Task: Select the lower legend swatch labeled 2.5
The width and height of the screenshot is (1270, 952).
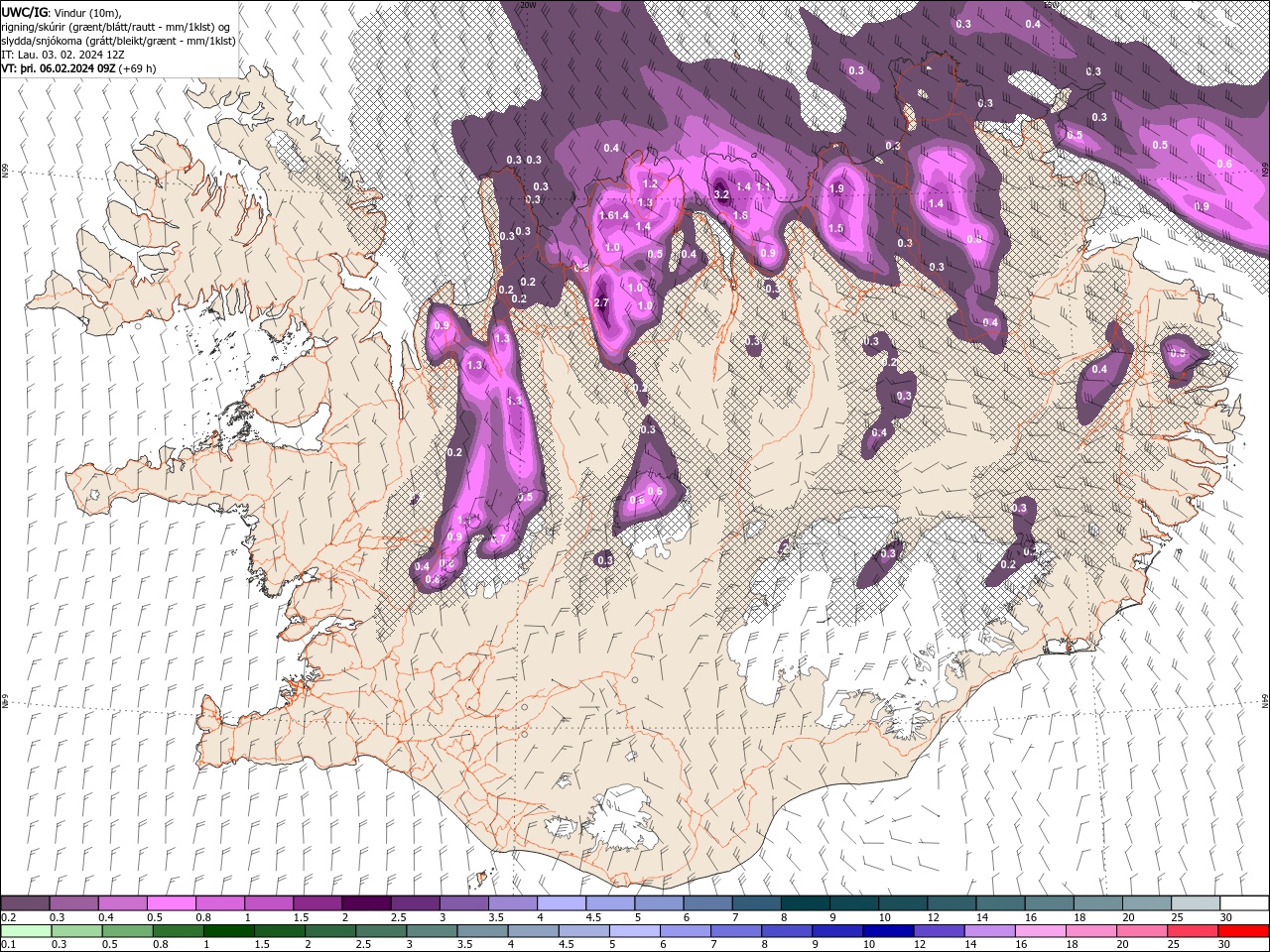Action: (x=380, y=931)
